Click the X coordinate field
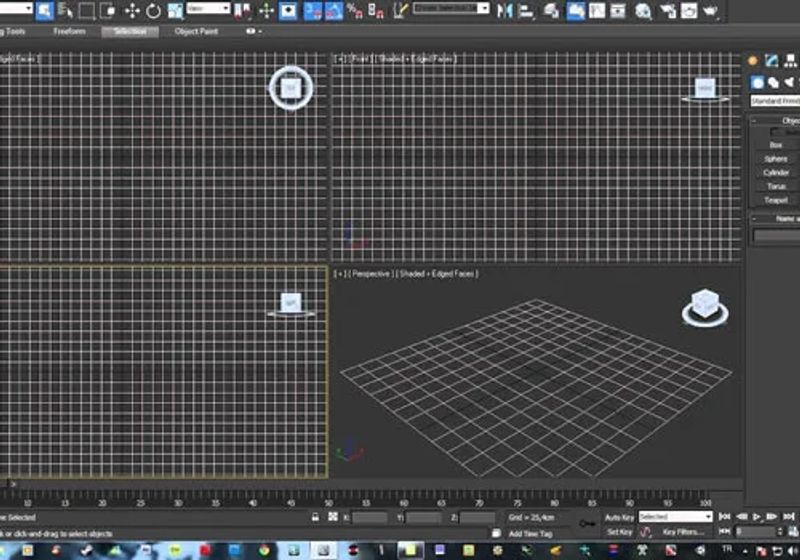Screen dimensions: 800x560 click(x=370, y=518)
